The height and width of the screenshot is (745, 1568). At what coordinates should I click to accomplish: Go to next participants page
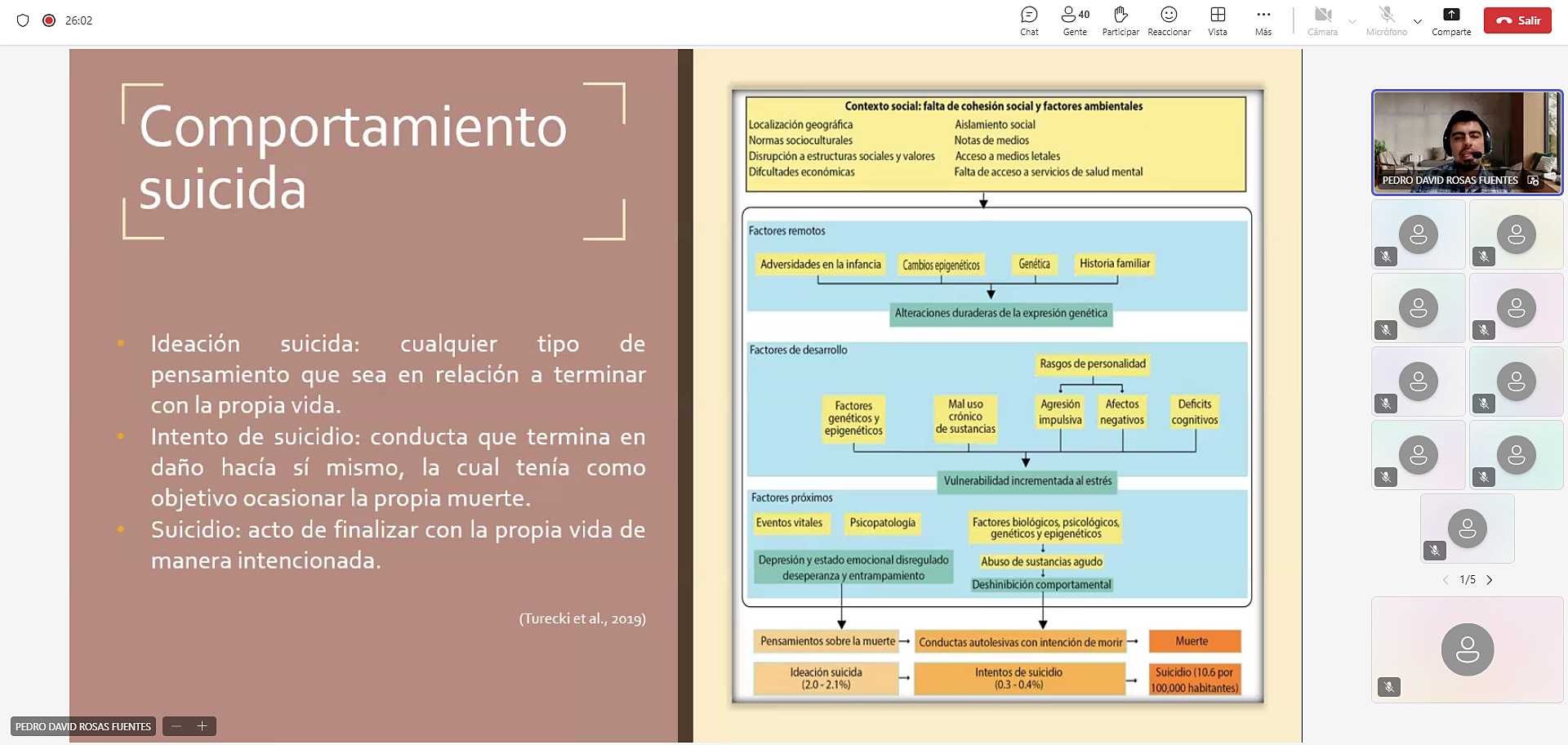[x=1490, y=580]
